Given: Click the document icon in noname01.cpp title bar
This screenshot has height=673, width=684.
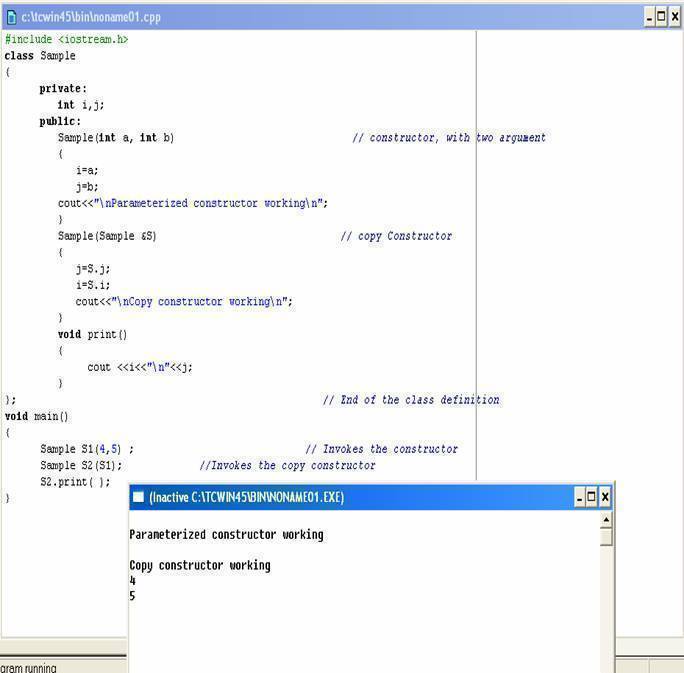Looking at the screenshot, I should [12, 17].
